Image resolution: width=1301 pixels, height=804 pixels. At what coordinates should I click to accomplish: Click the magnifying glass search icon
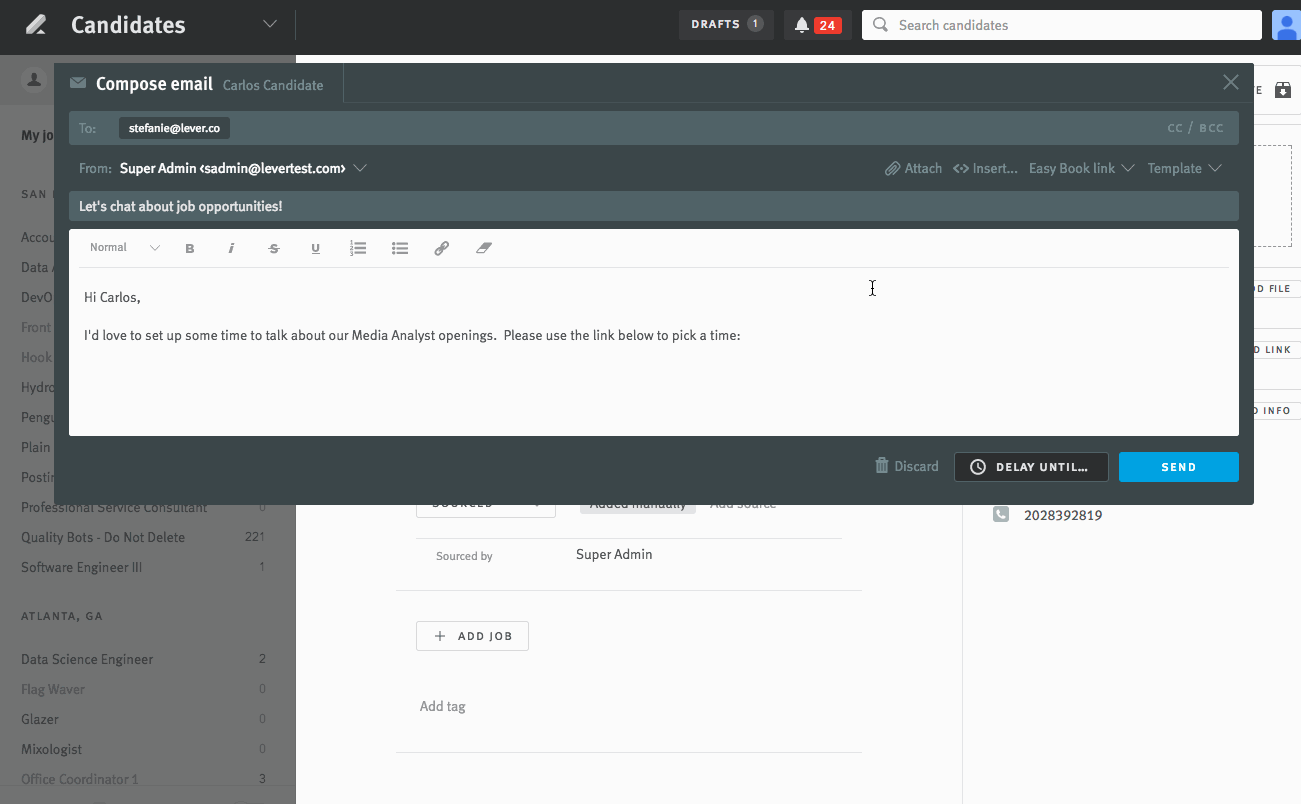pos(881,25)
